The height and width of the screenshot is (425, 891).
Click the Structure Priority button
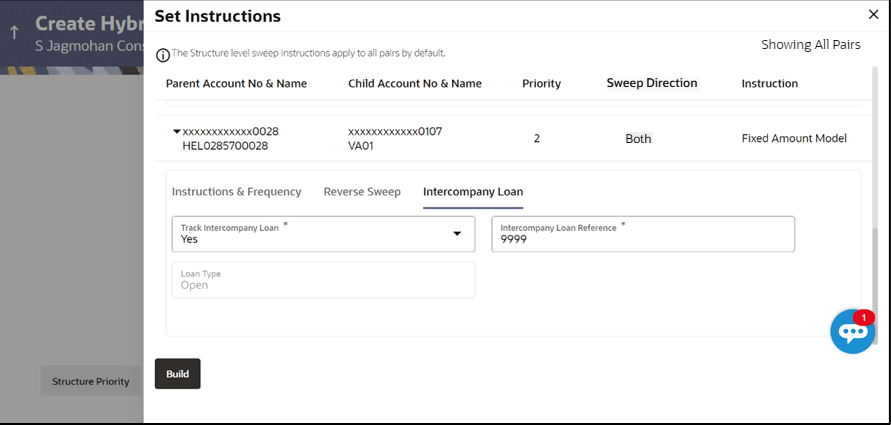pyautogui.click(x=91, y=381)
